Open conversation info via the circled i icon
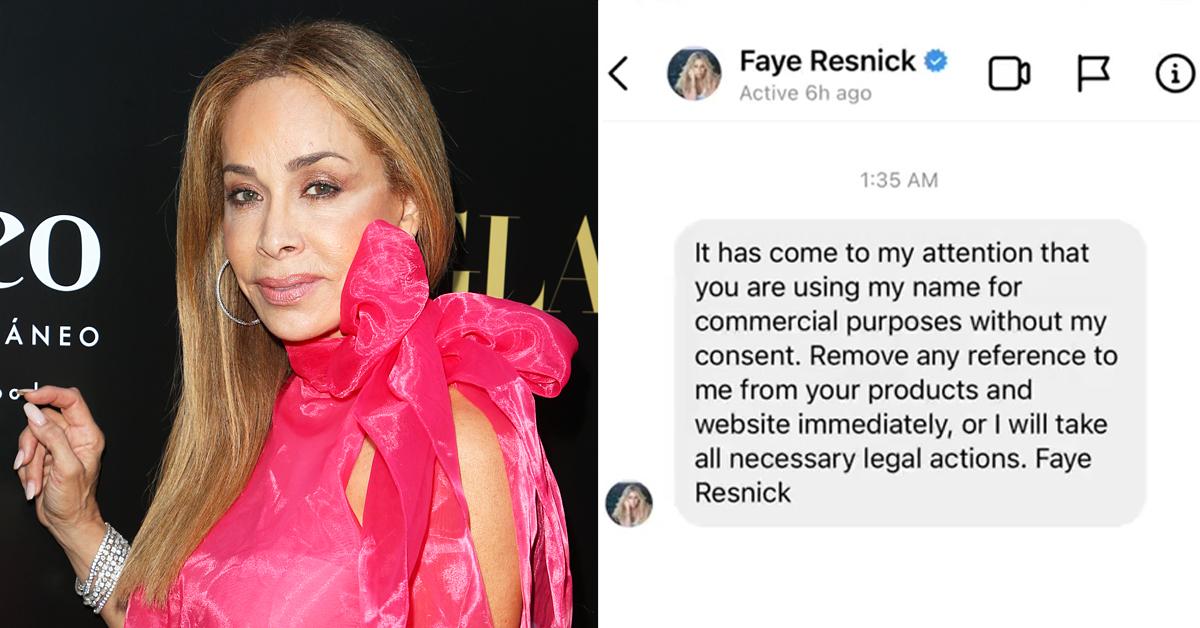The width and height of the screenshot is (1200, 628). pos(1174,74)
